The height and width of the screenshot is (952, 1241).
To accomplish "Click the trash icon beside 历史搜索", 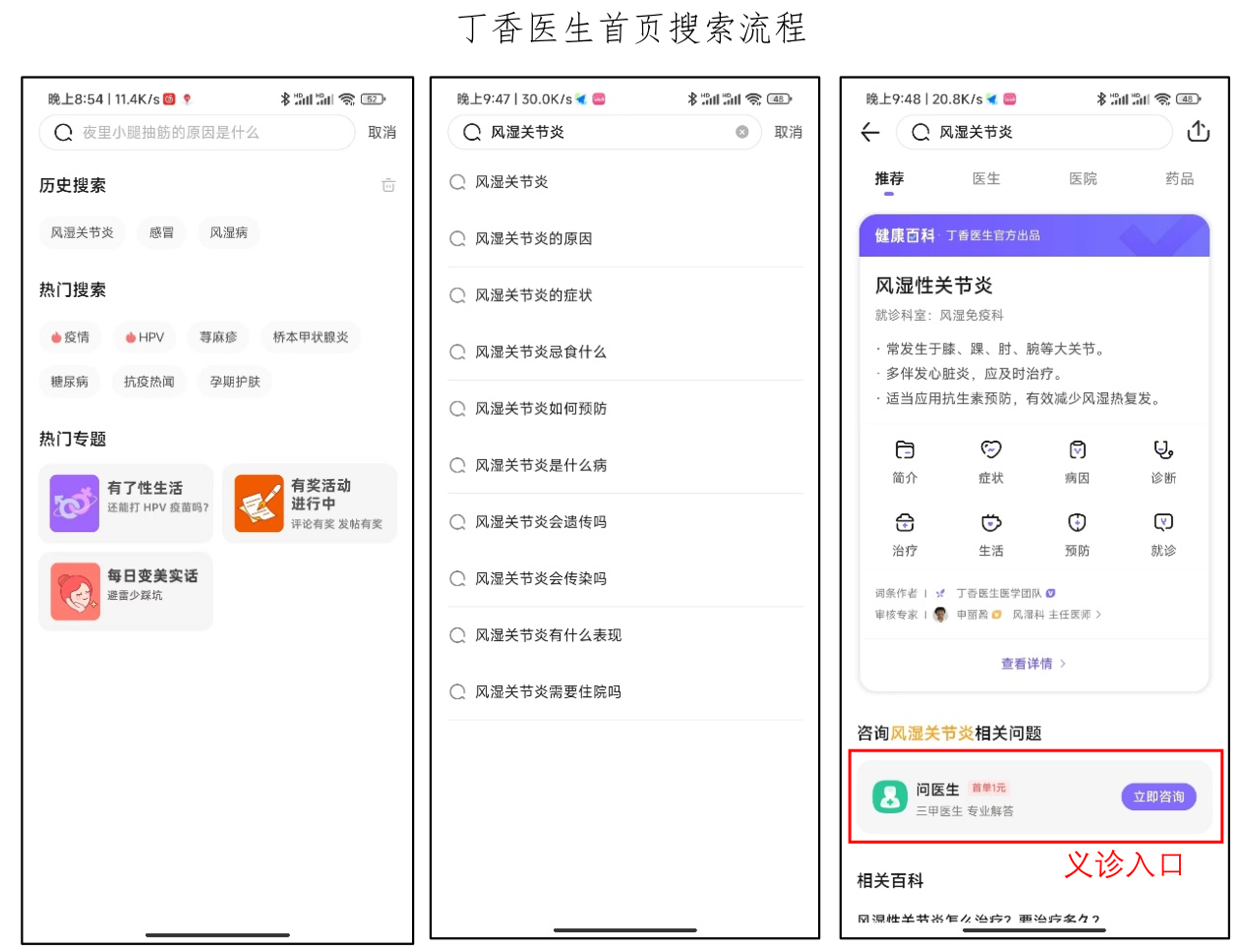I will click(388, 185).
